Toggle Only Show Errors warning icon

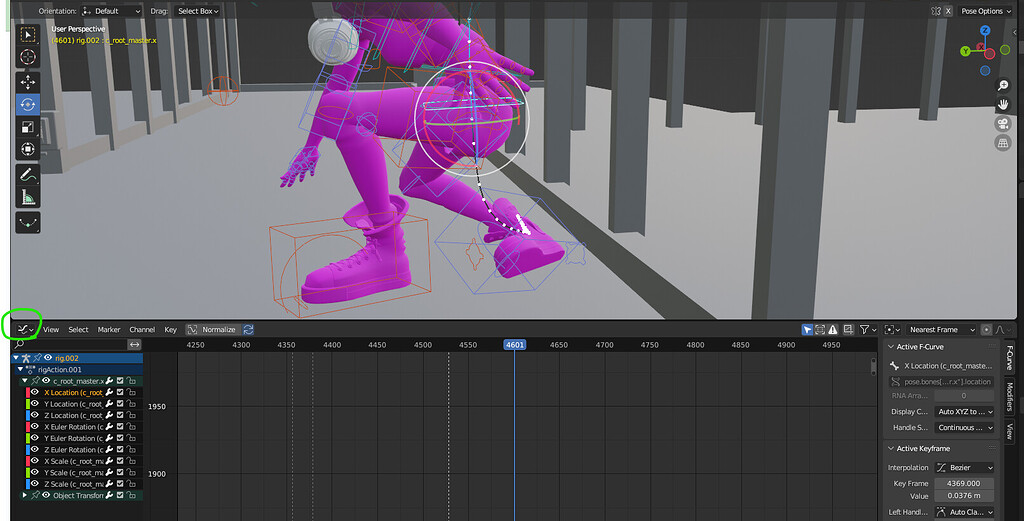(833, 330)
